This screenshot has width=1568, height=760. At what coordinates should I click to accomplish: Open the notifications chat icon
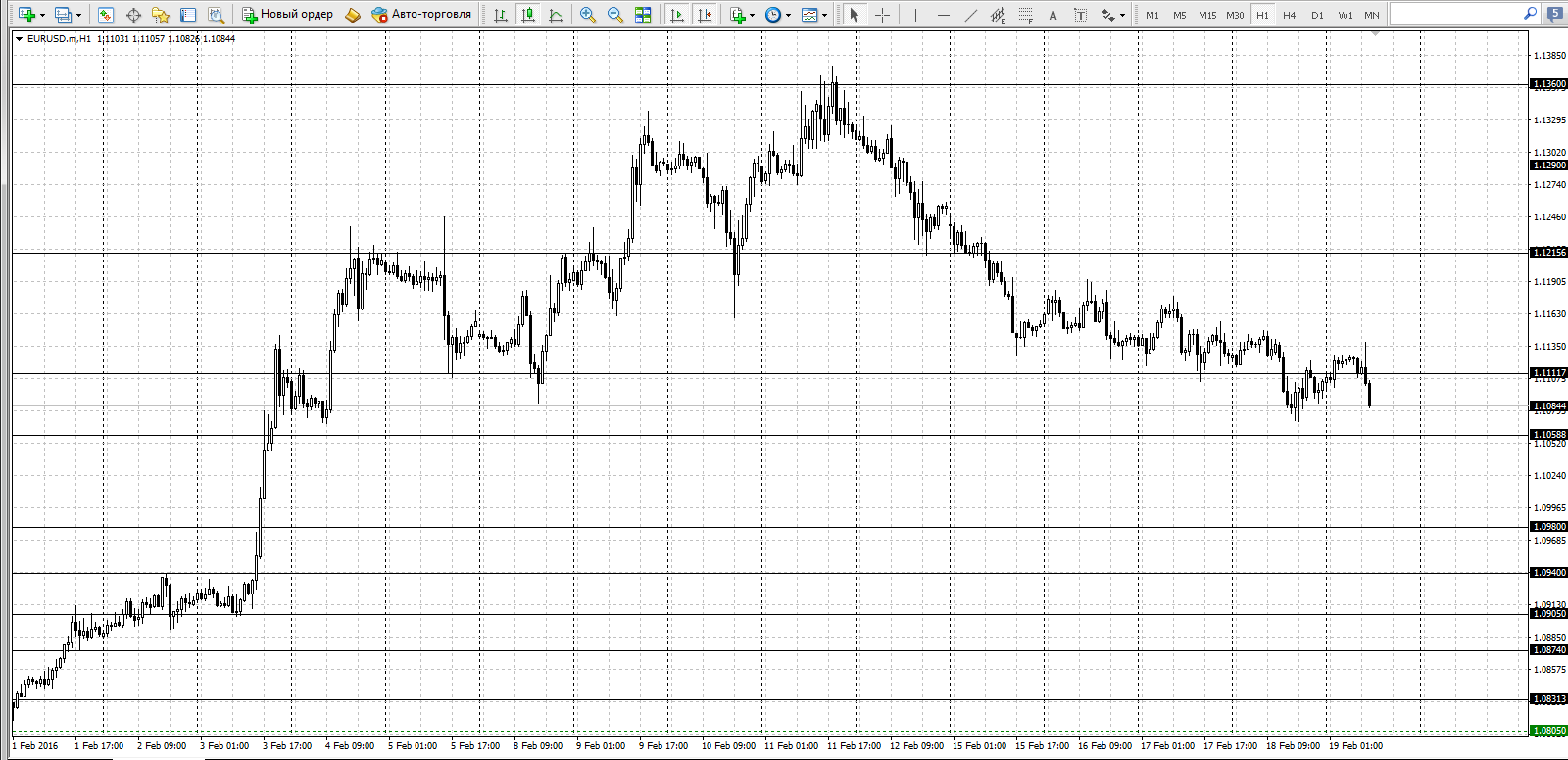pyautogui.click(x=1556, y=14)
